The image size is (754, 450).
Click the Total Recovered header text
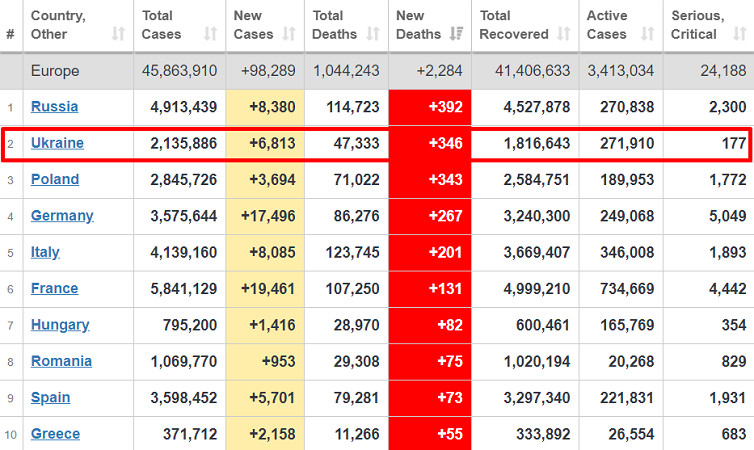[x=514, y=25]
